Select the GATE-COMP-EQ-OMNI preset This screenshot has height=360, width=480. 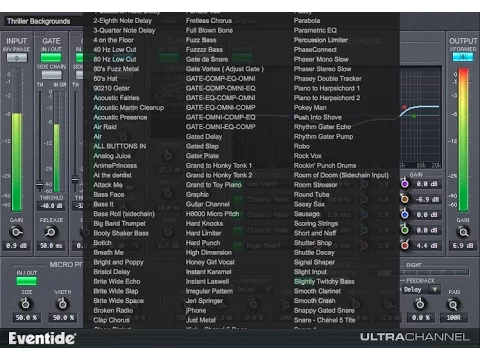pyautogui.click(x=221, y=79)
